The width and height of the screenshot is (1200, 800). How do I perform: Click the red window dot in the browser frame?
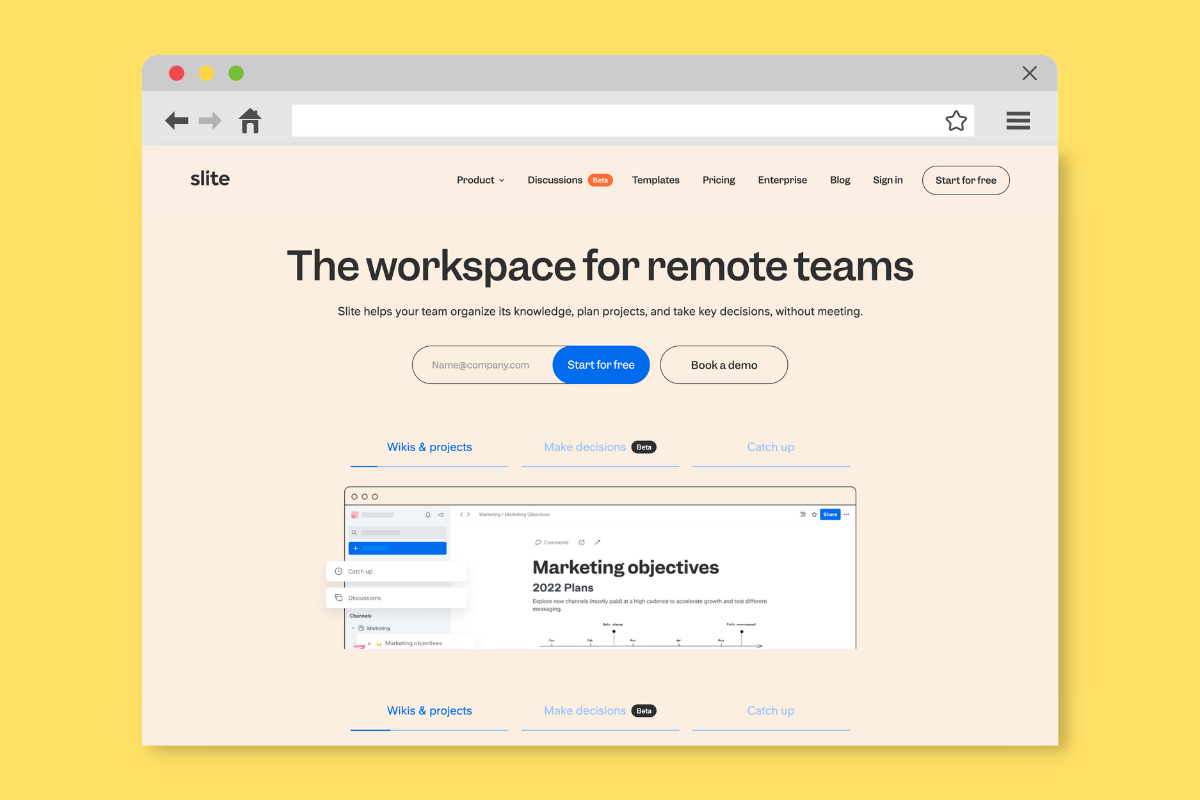pos(177,73)
